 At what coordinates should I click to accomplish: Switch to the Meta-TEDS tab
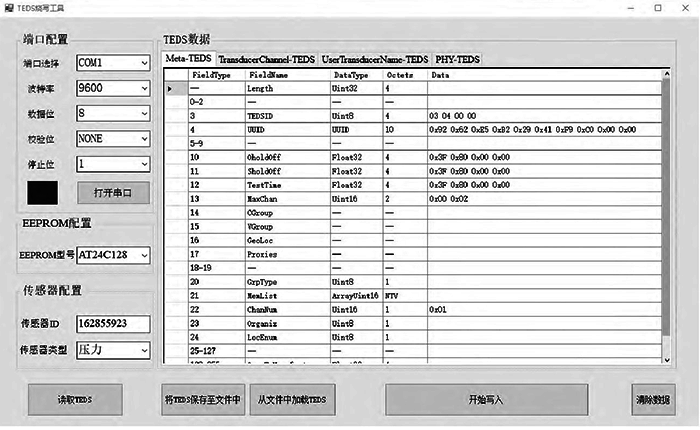(x=189, y=60)
